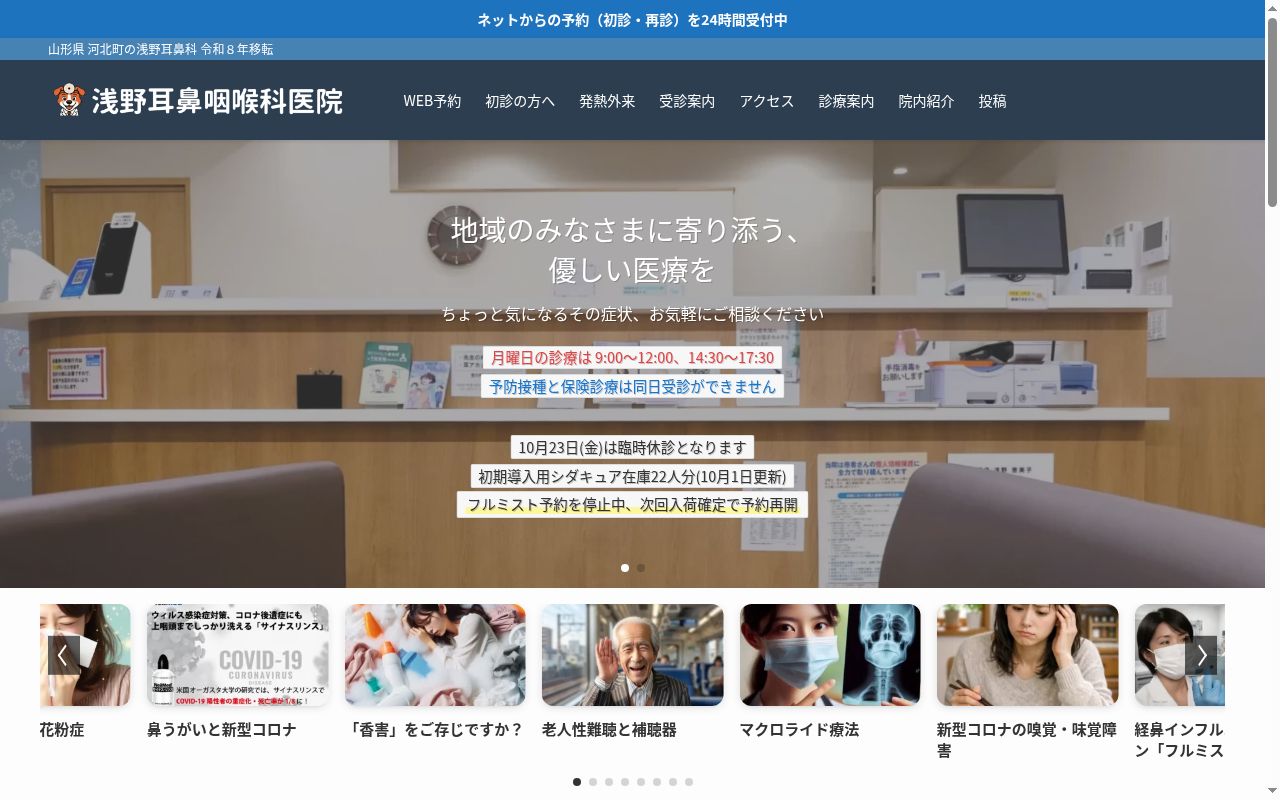Click the フルミスト予約を停止中 notice

tap(632, 505)
